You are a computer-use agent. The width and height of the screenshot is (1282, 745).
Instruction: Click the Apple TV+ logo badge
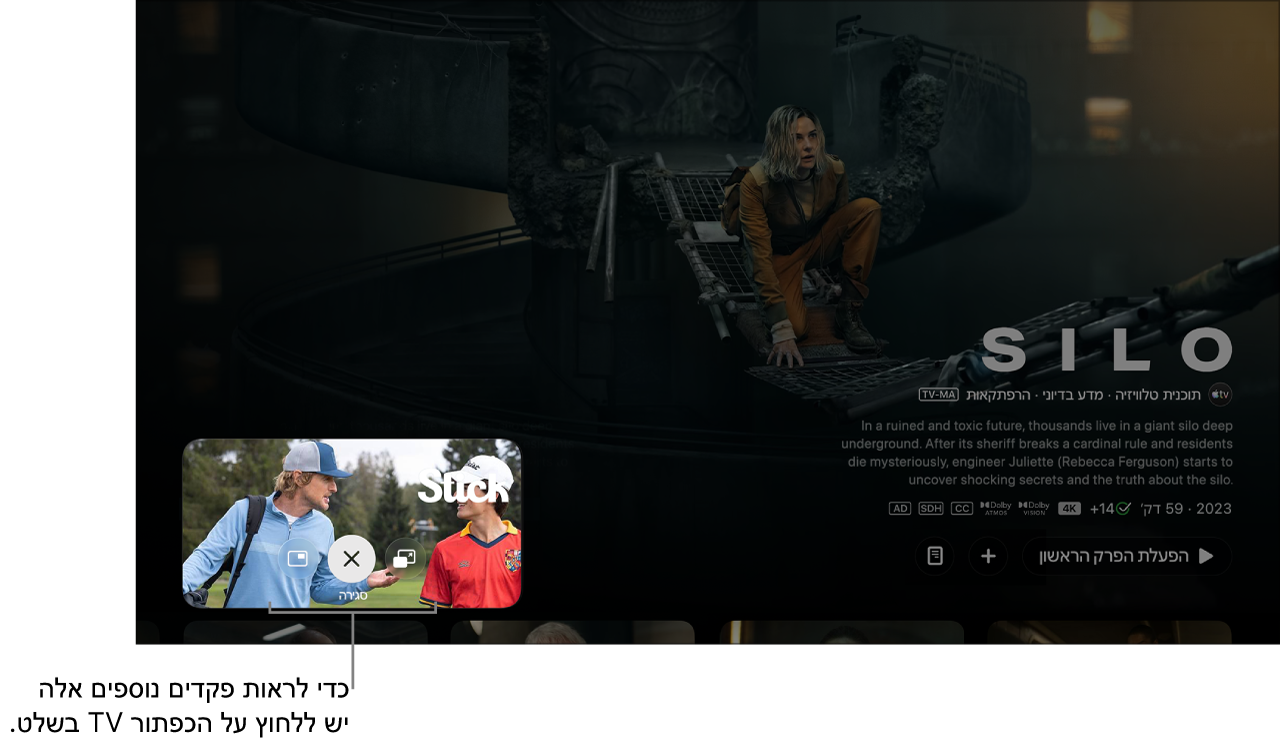(x=1220, y=394)
